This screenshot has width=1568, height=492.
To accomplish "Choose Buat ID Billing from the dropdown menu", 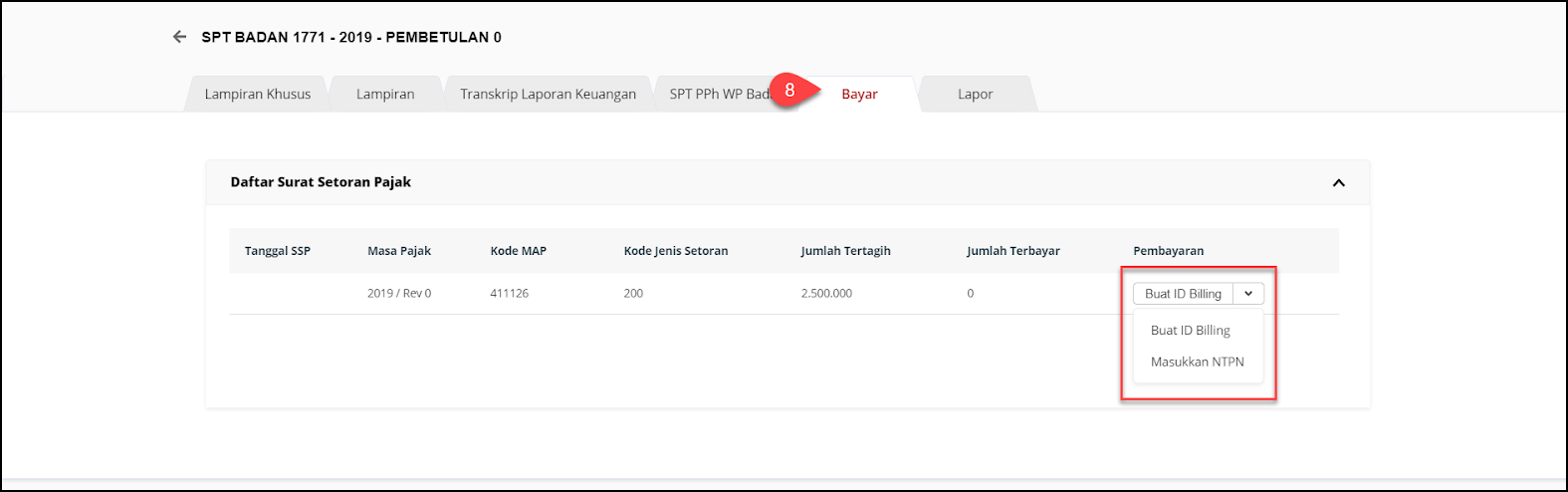I will pyautogui.click(x=1190, y=331).
